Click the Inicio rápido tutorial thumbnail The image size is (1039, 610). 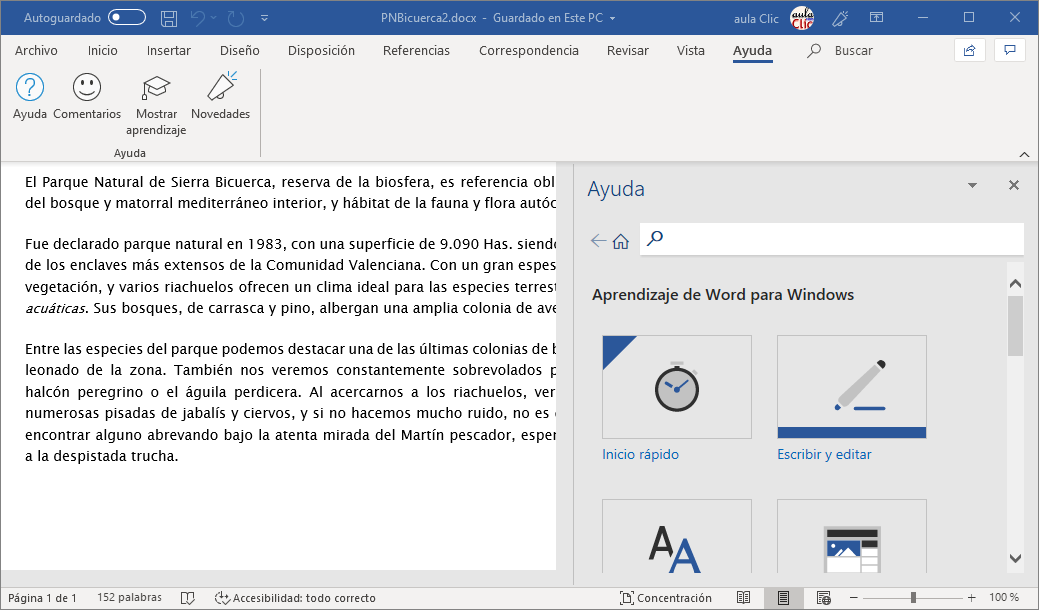[x=676, y=387]
